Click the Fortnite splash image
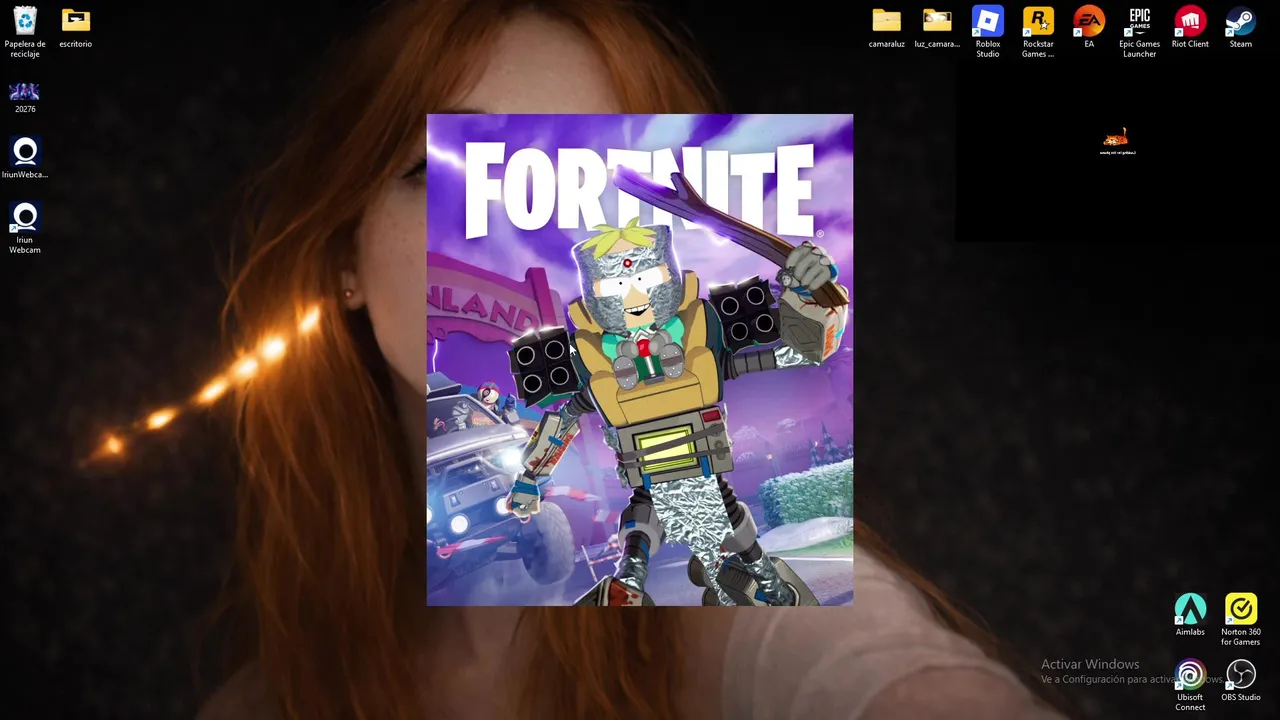The width and height of the screenshot is (1280, 720). point(640,360)
